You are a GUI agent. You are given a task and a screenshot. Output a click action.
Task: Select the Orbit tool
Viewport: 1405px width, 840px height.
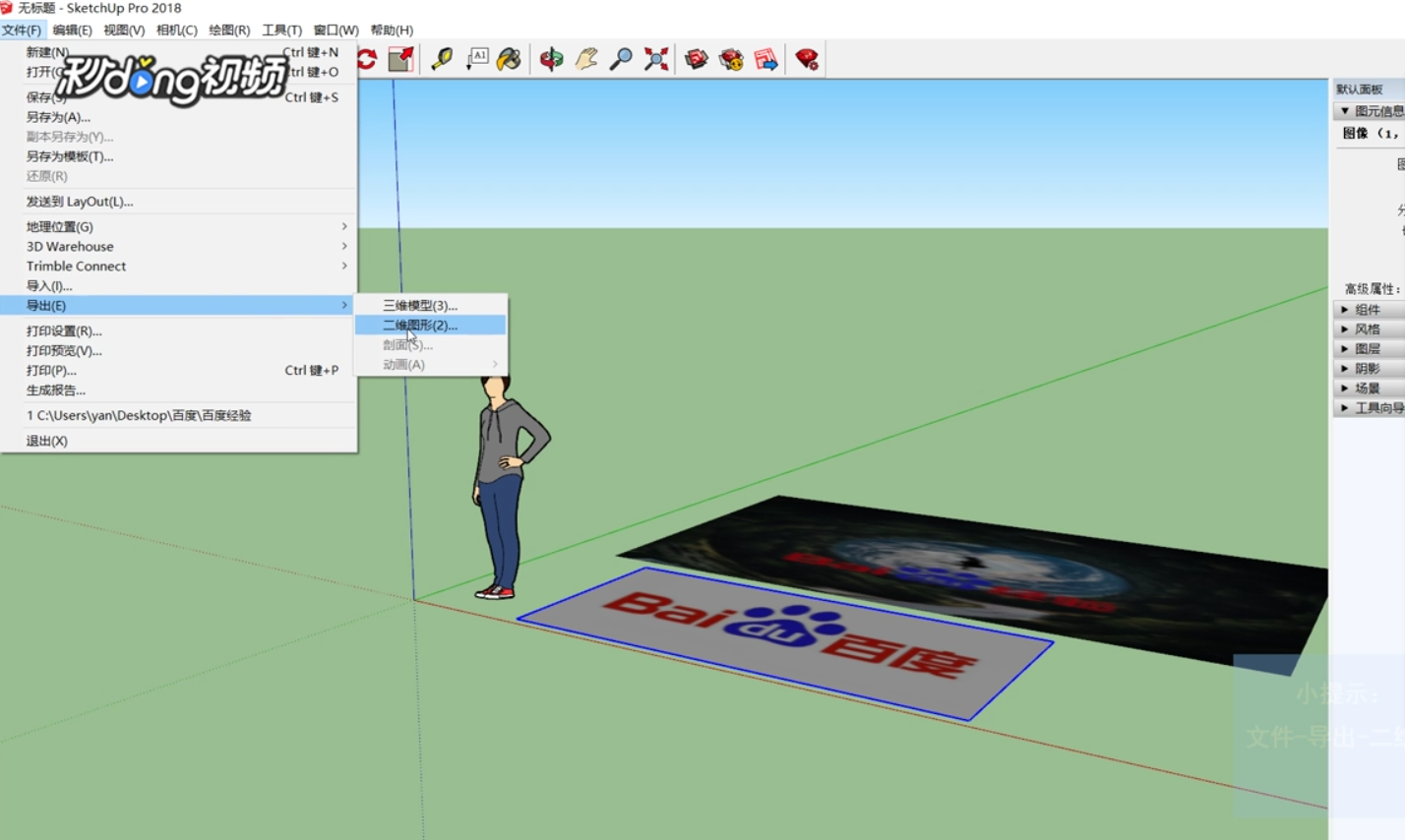coord(551,59)
